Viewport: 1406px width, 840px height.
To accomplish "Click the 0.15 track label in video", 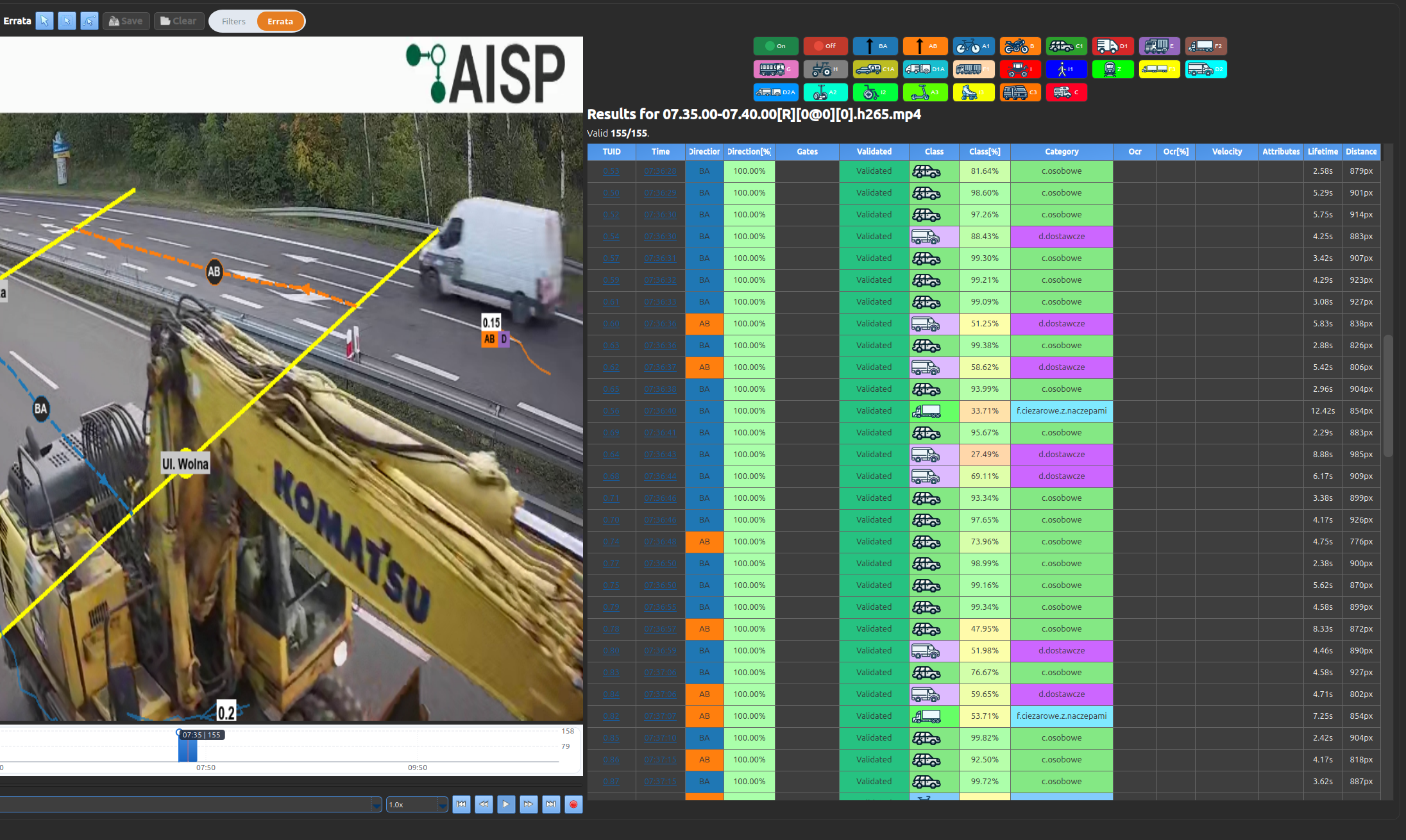I will click(491, 322).
